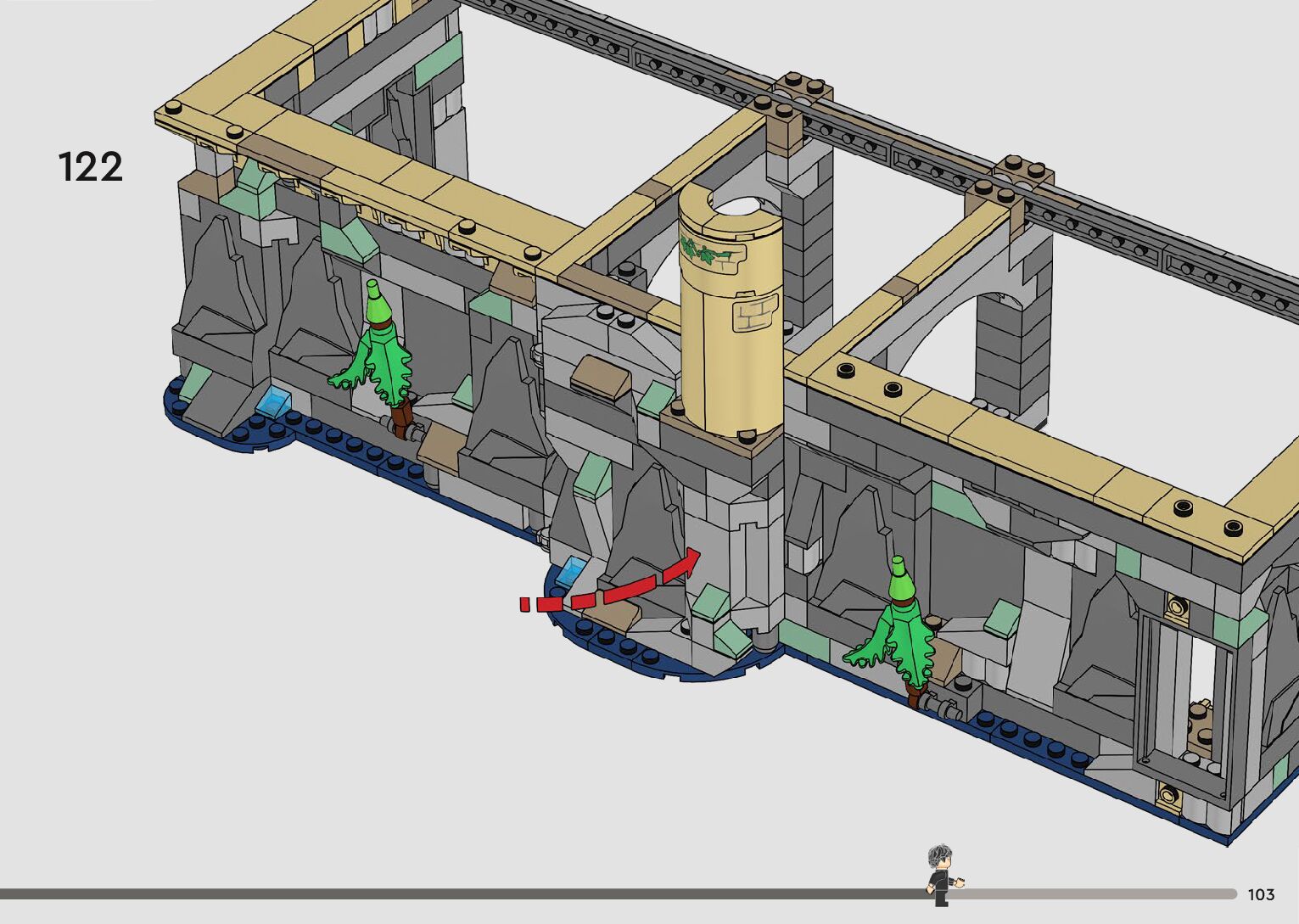This screenshot has height=924, width=1299.
Task: Click the unfilled light end of progress bar
Action: (1103, 893)
